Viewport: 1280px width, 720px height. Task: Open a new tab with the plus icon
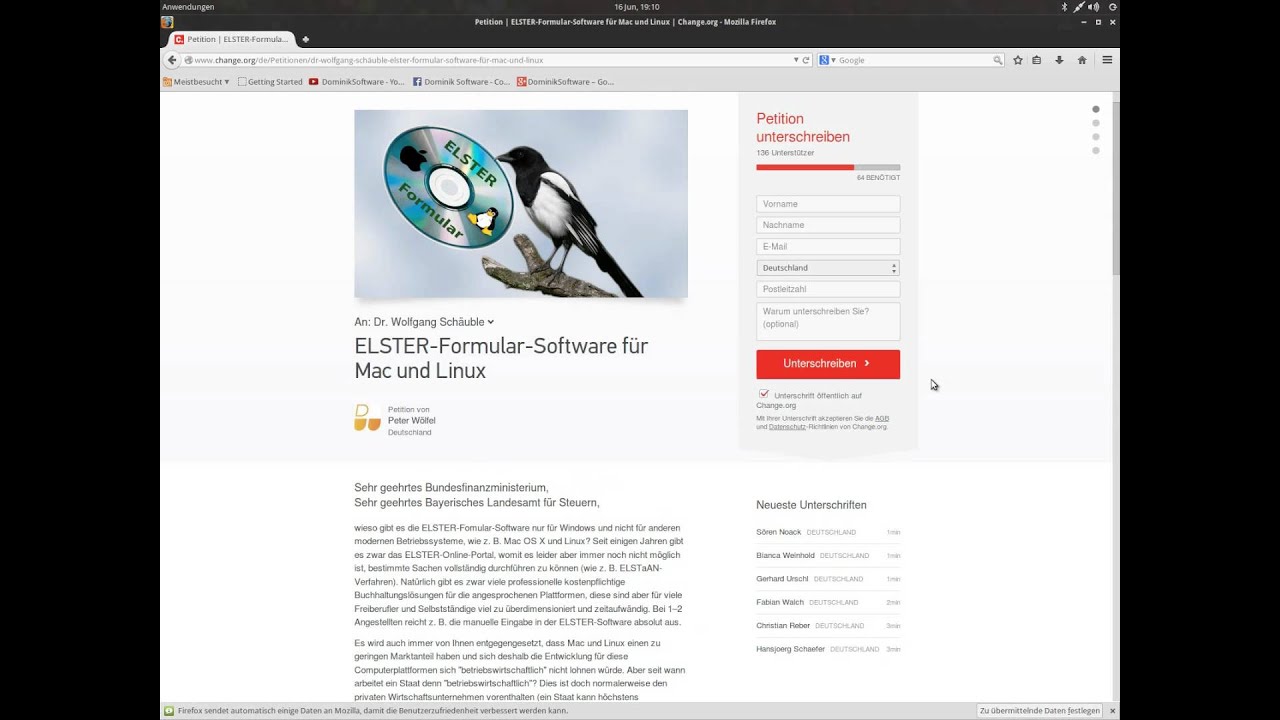(305, 39)
